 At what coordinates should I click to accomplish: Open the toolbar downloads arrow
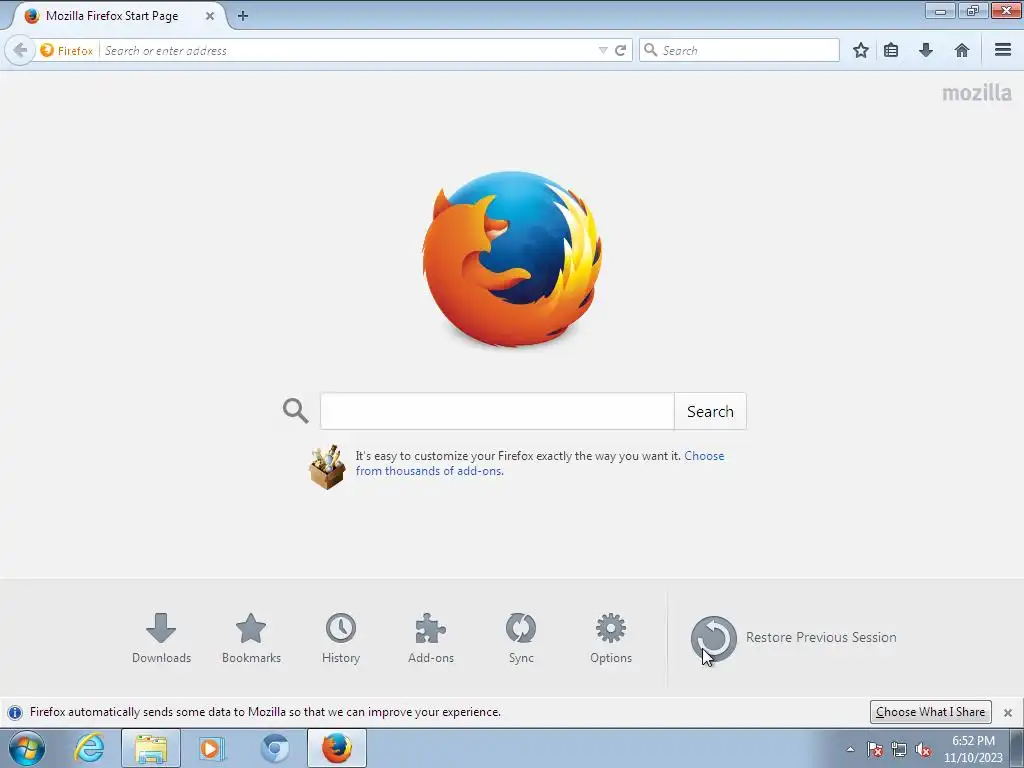[925, 50]
